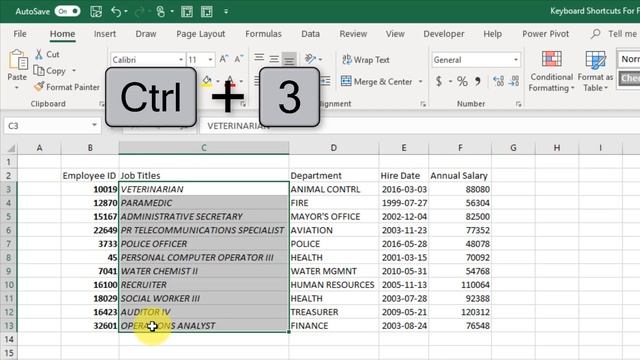Click Increase Decimal icon

pos(498,81)
